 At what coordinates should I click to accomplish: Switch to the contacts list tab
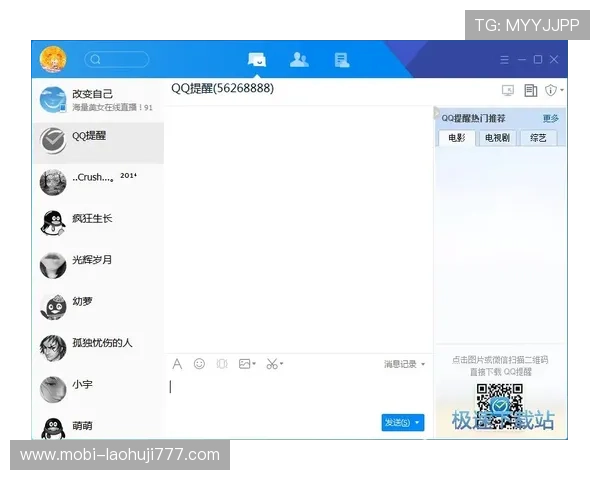click(x=299, y=60)
